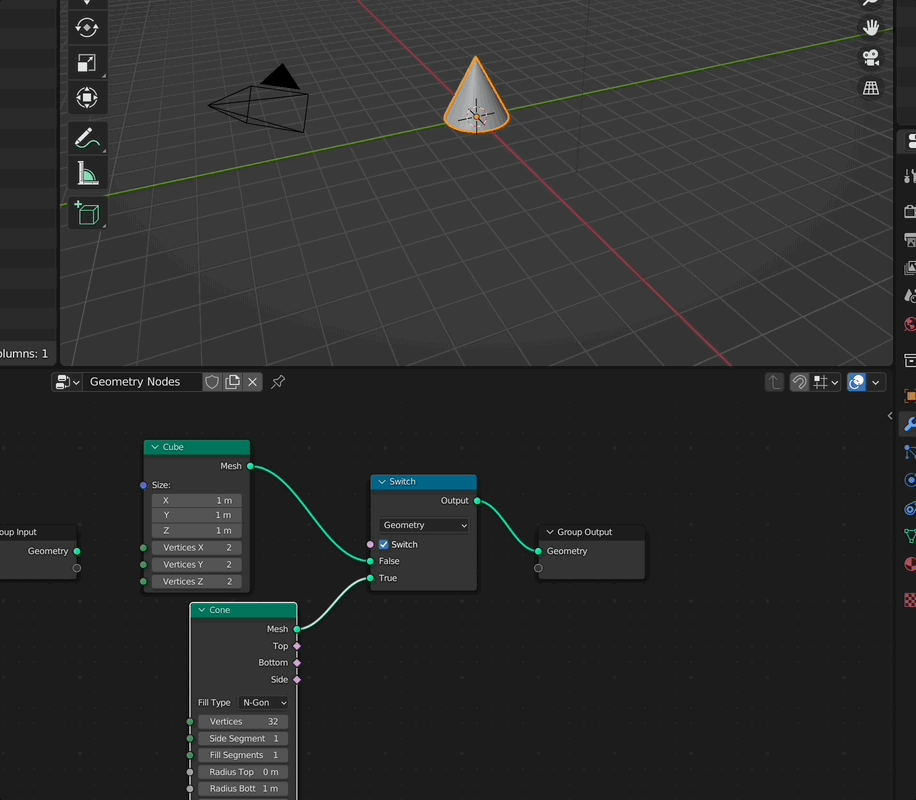This screenshot has height=800, width=916.
Task: Click Cone Radius Bottom field
Action: 243,789
